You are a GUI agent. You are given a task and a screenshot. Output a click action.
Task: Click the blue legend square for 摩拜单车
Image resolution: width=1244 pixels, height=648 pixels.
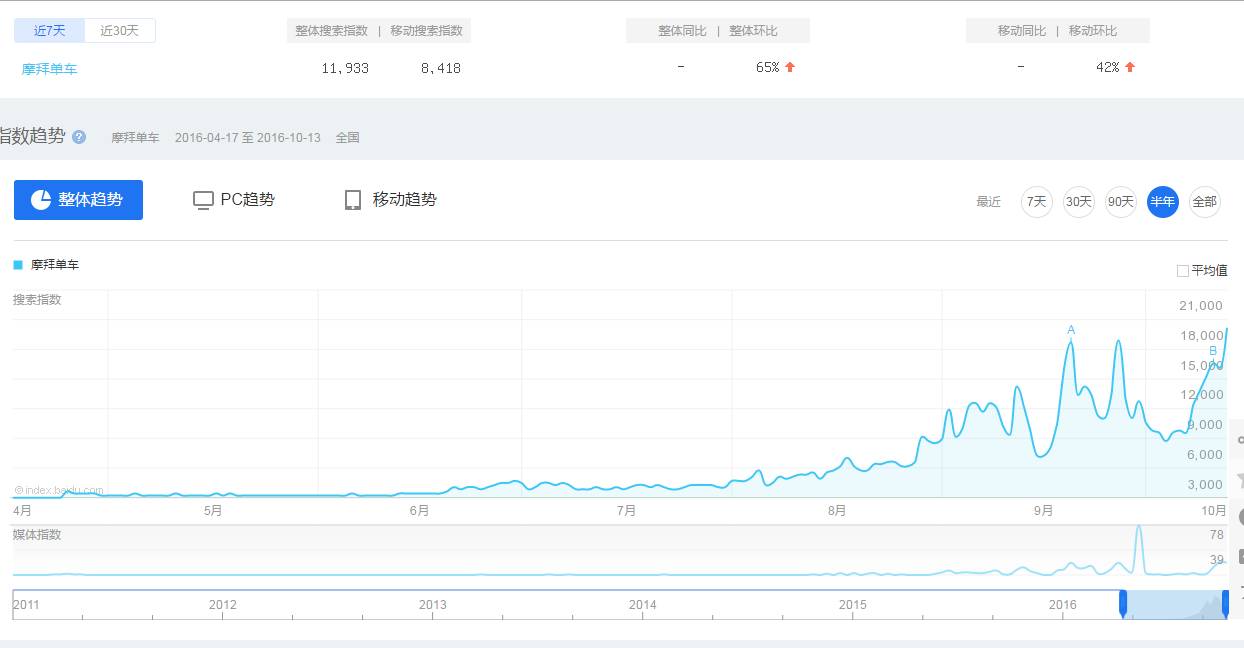click(x=18, y=265)
